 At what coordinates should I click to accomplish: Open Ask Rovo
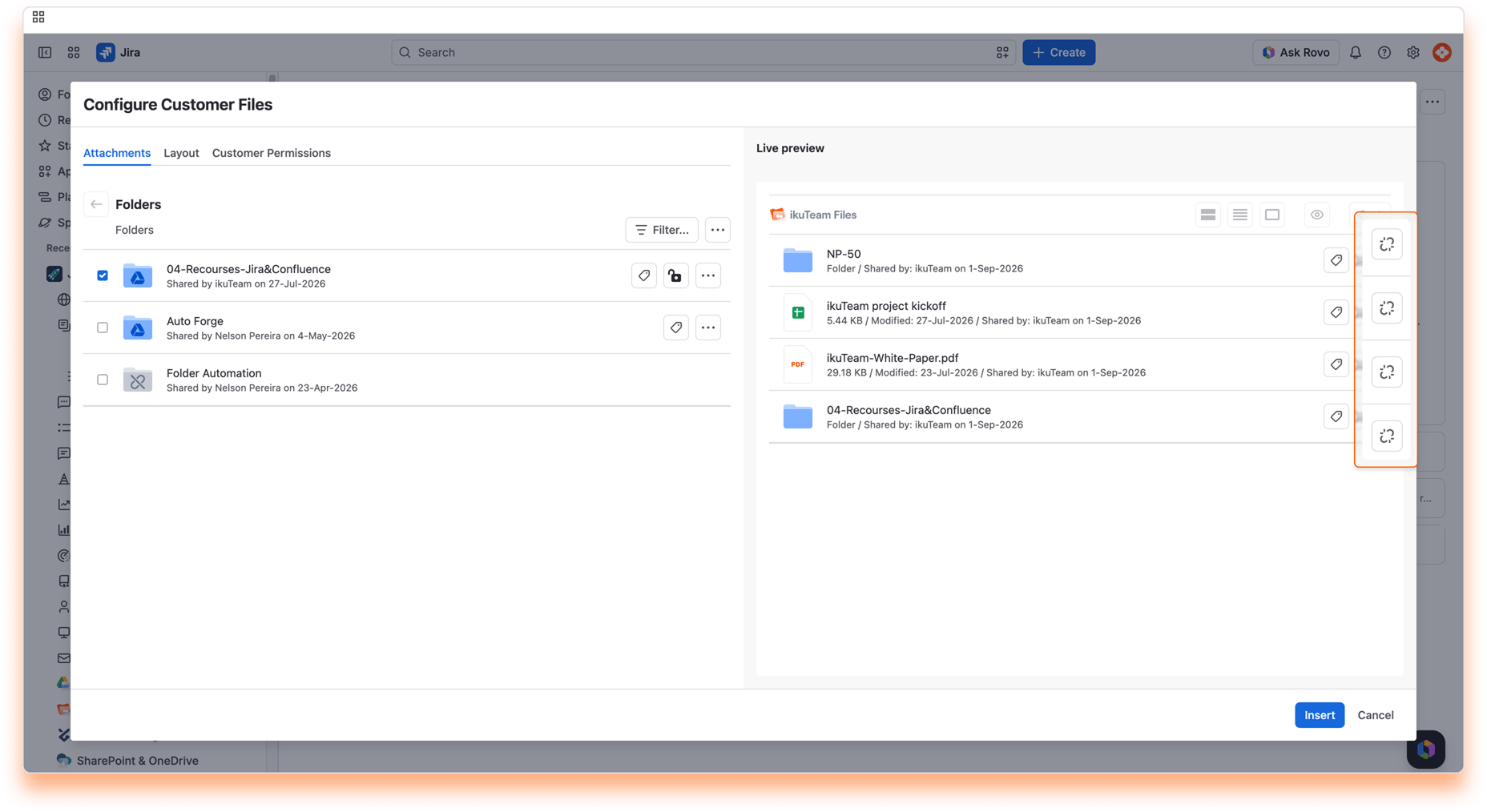tap(1296, 52)
